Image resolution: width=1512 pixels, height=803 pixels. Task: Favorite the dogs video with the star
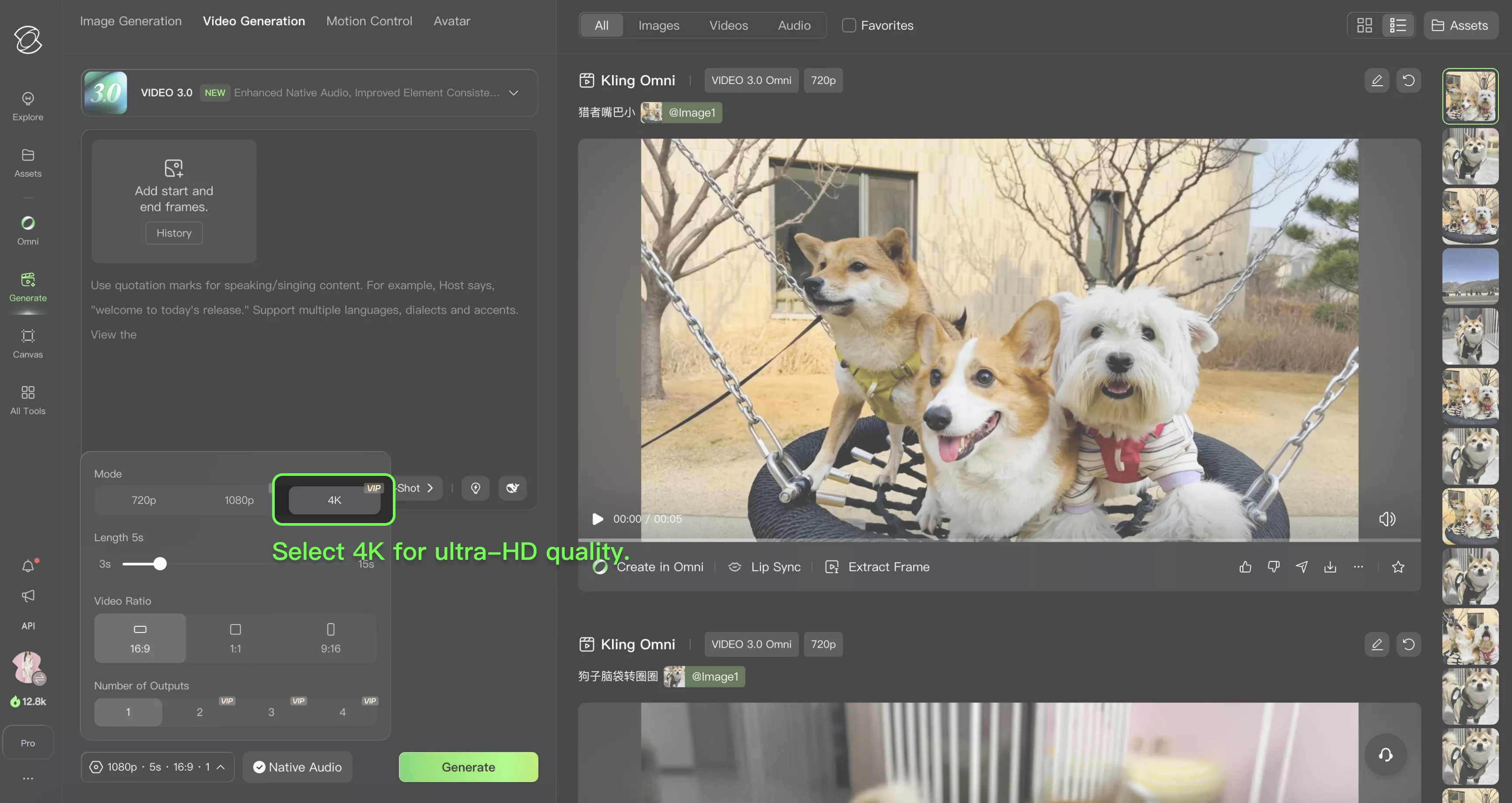[1398, 566]
